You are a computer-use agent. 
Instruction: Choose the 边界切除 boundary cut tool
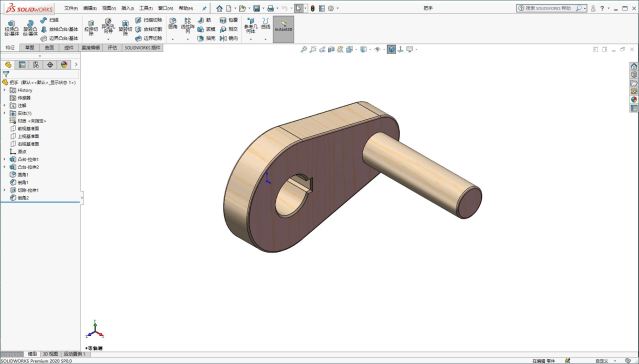click(148, 38)
